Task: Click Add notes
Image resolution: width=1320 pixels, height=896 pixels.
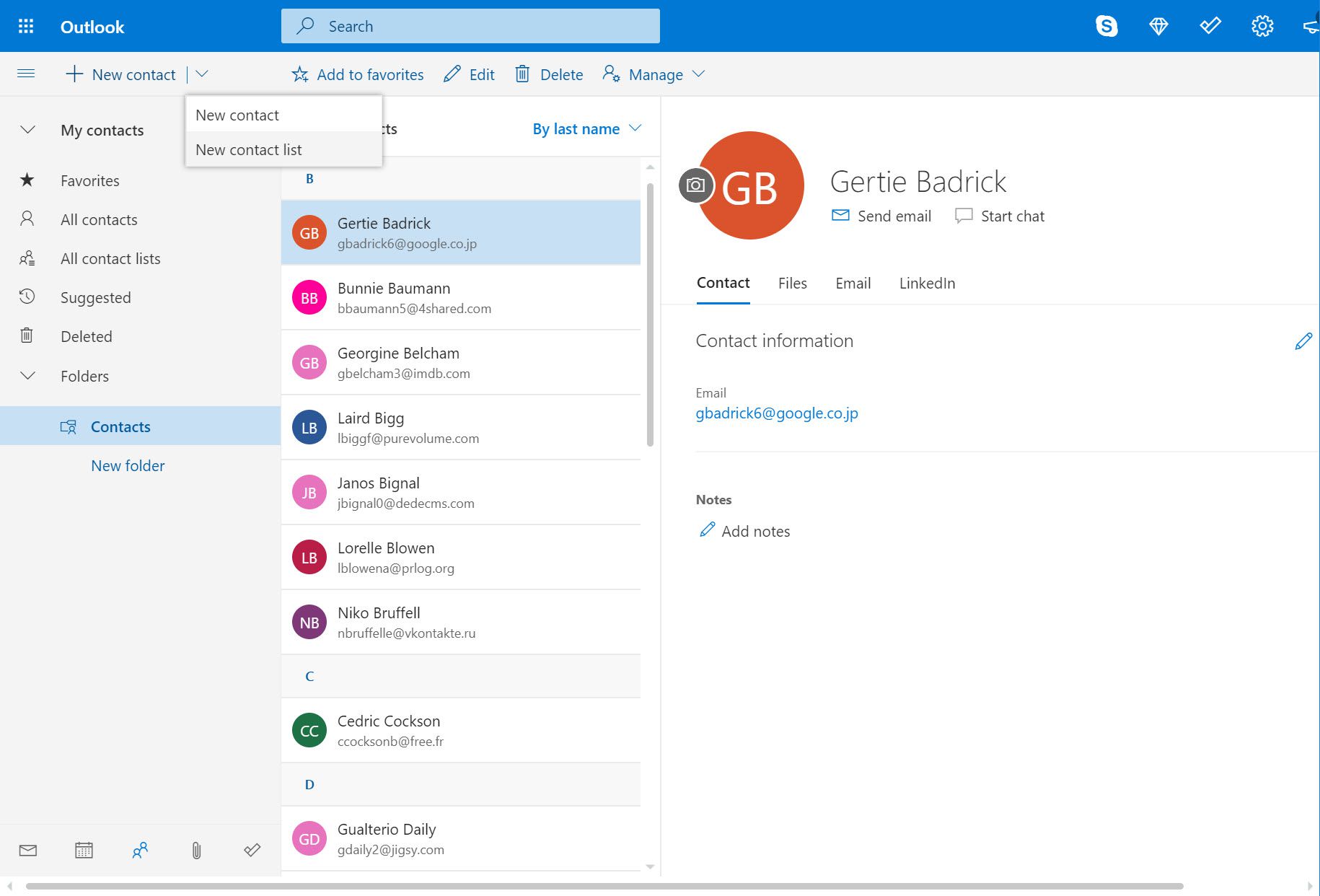Action: click(x=744, y=531)
